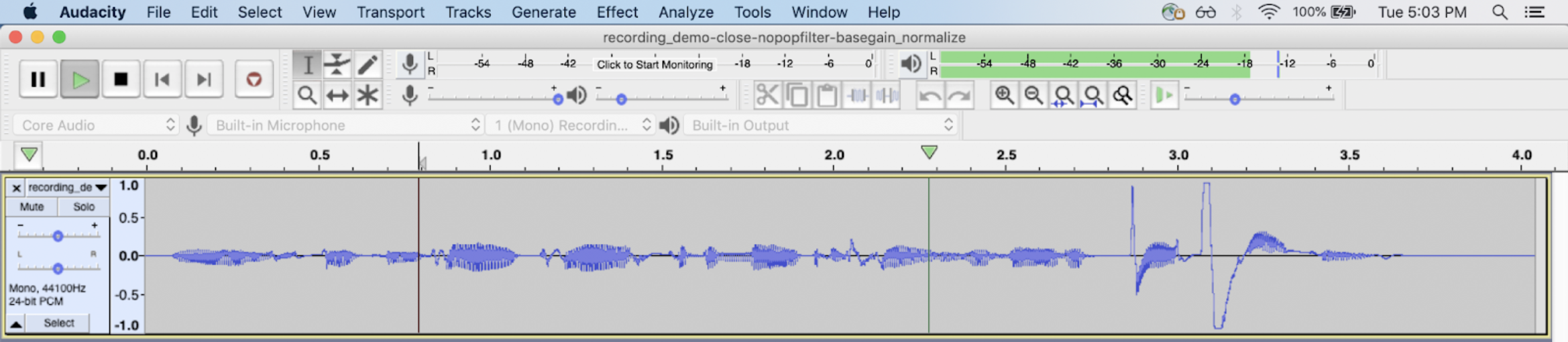Open Spotlight search in the menu bar
This screenshot has width=1568, height=342.
pos(1500,12)
